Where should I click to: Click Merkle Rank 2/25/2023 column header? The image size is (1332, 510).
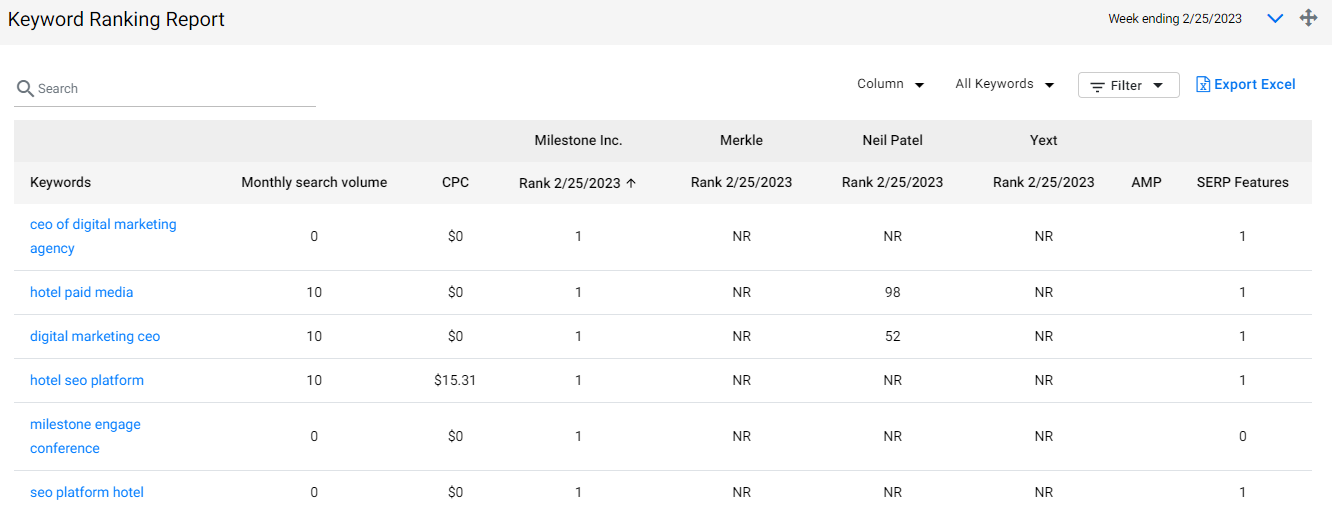741,183
